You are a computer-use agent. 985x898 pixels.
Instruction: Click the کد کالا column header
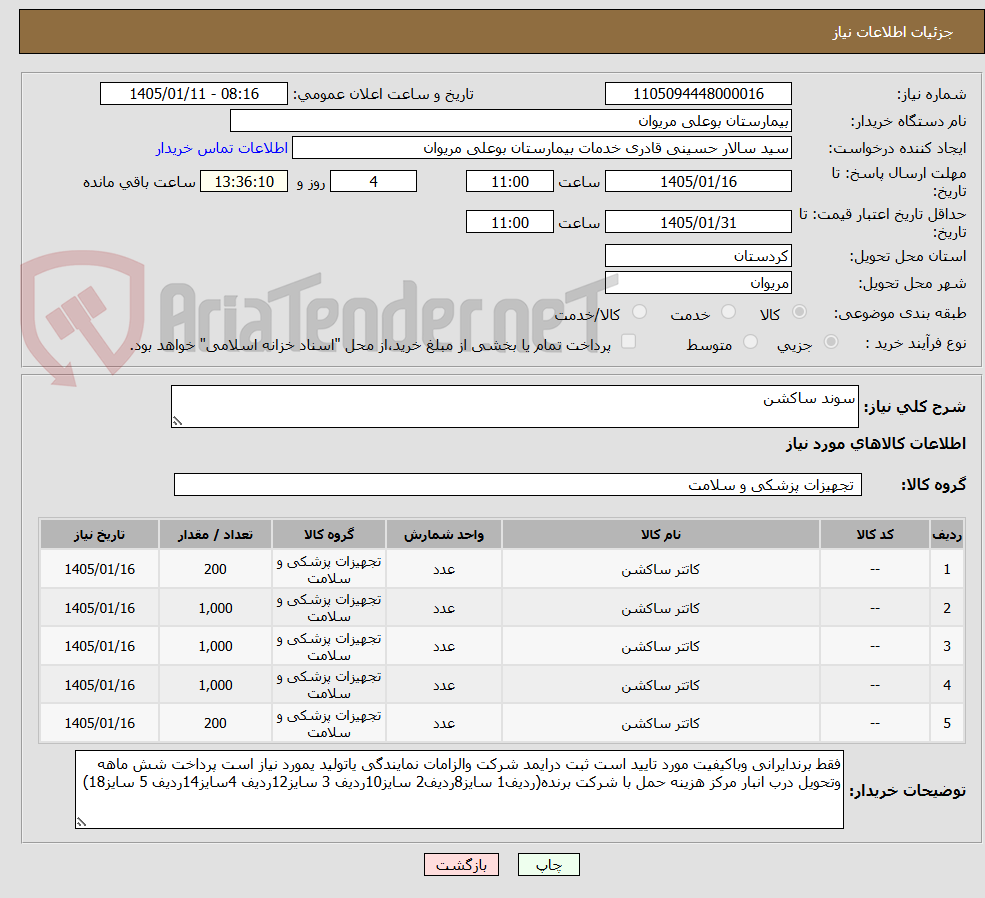click(x=874, y=534)
